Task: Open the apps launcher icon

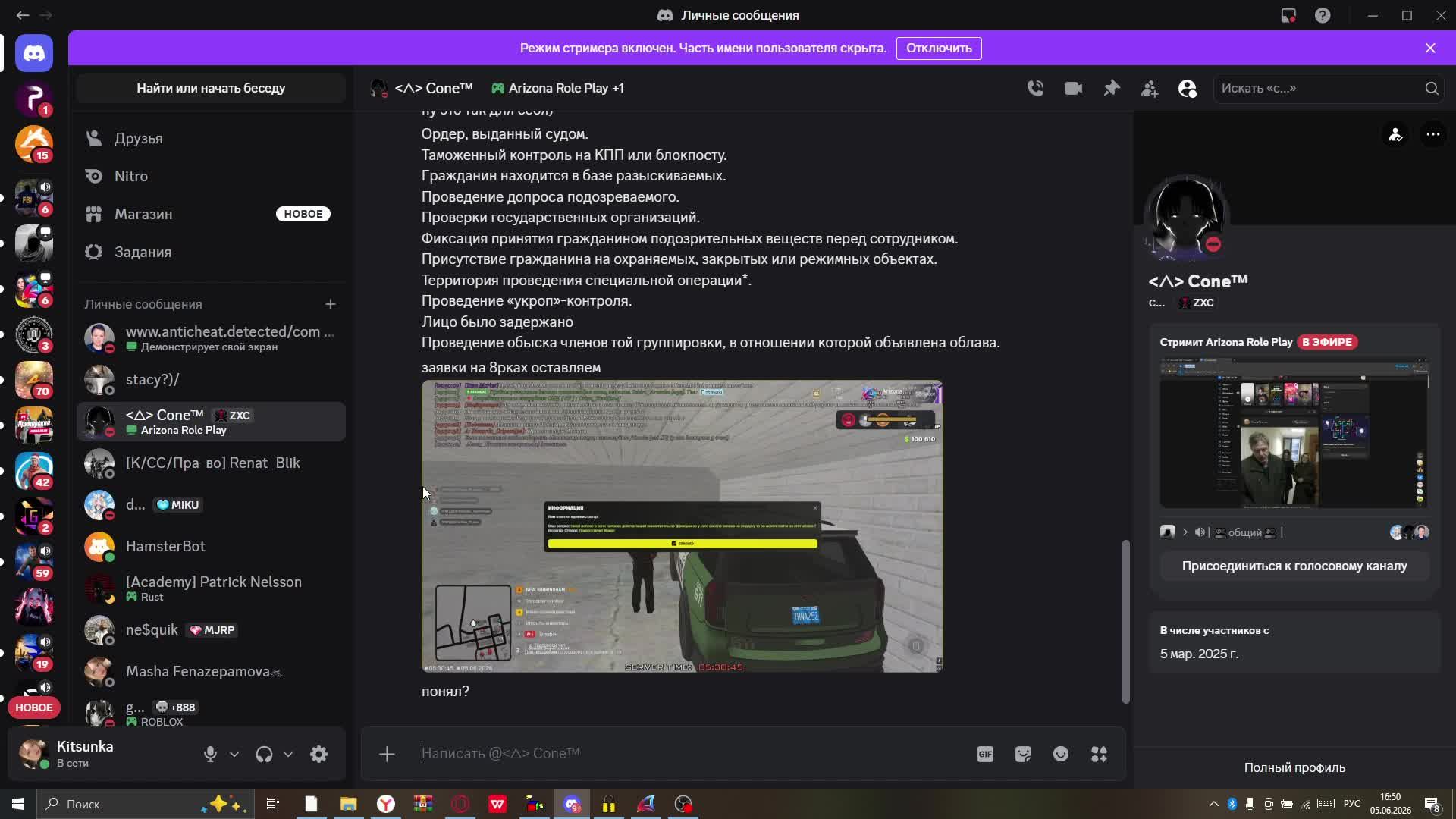Action: (1099, 754)
